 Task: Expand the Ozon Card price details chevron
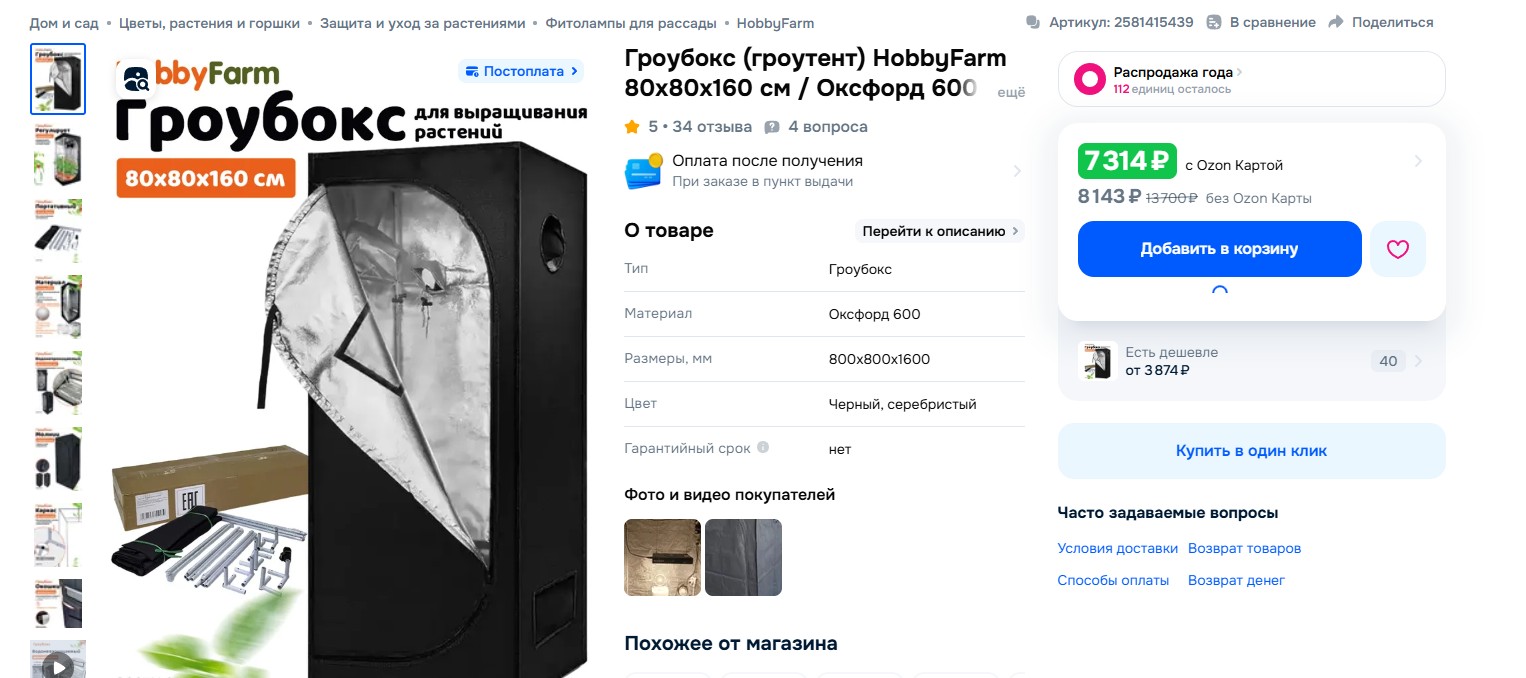(x=1418, y=162)
